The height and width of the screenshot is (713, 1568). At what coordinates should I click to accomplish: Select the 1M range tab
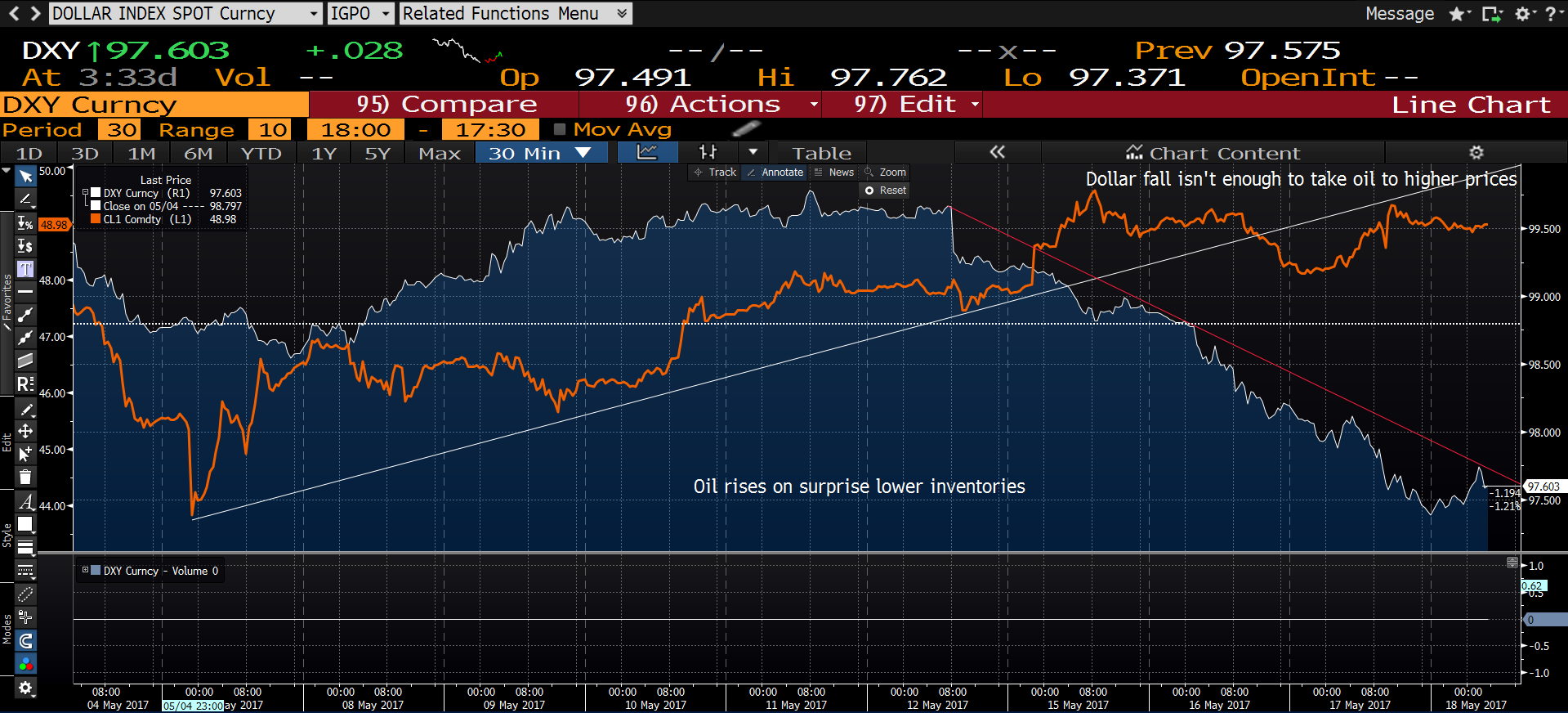click(x=141, y=153)
